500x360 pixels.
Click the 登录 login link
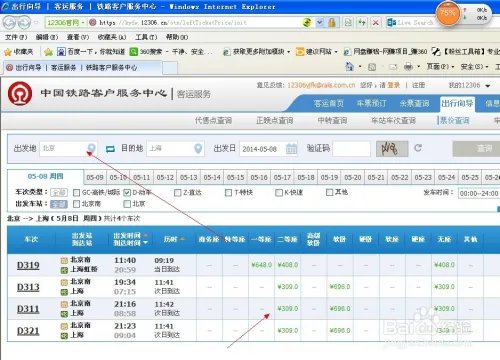click(x=393, y=85)
